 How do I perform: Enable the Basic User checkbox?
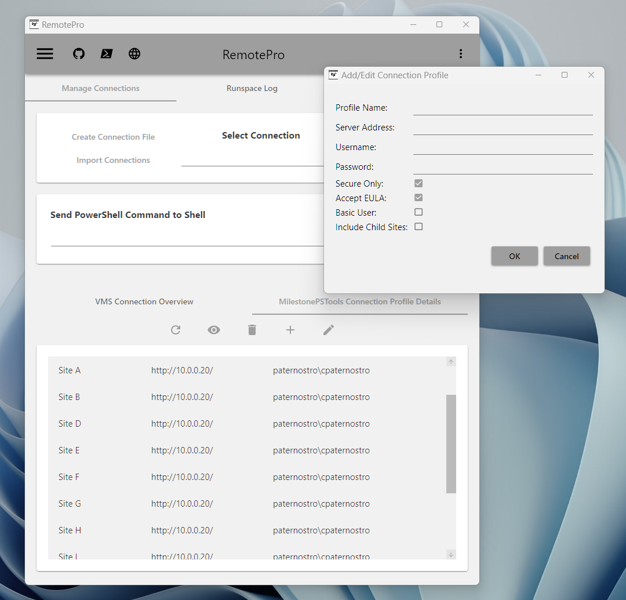tap(418, 212)
